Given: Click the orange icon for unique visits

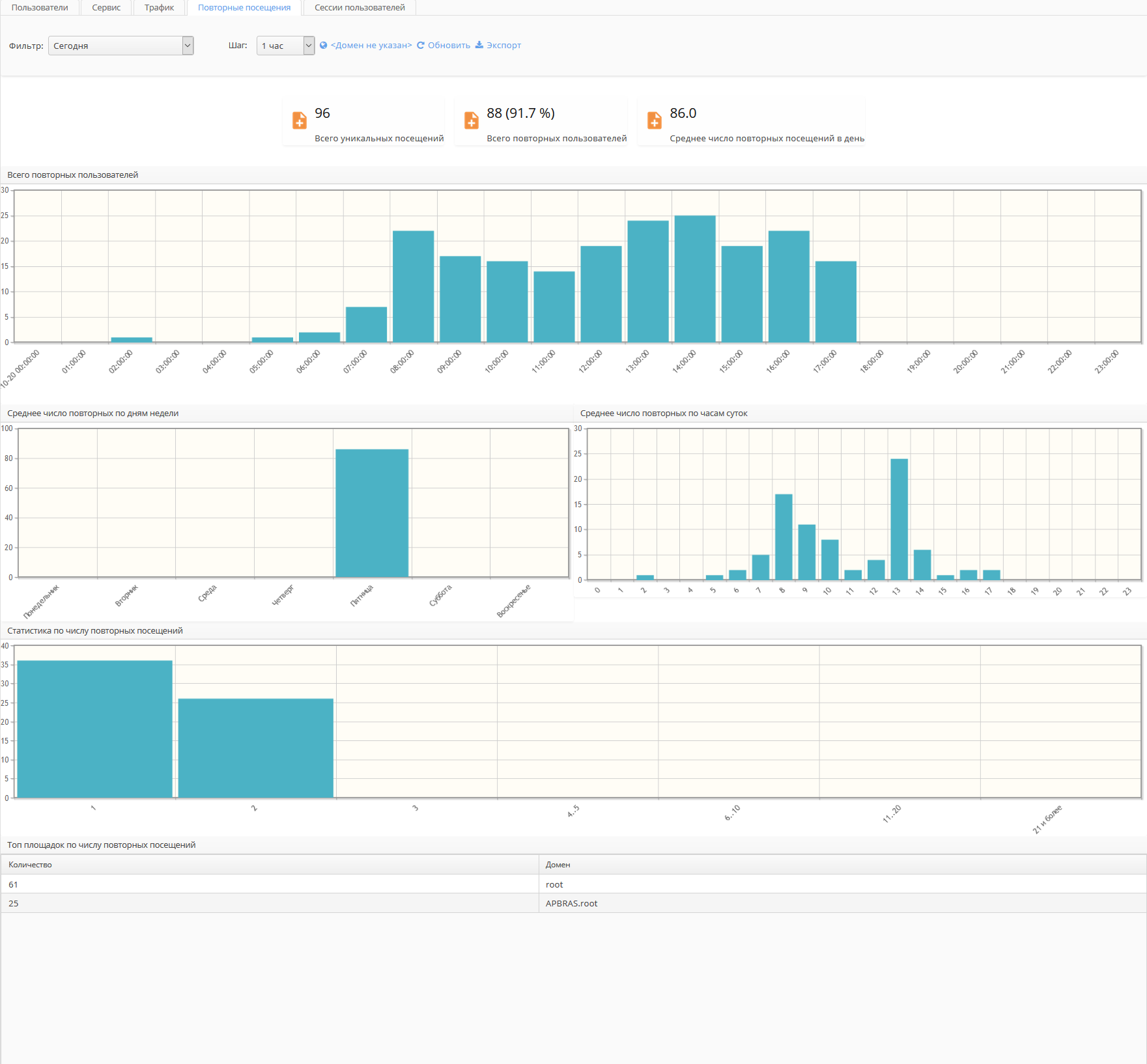Looking at the screenshot, I should [300, 120].
